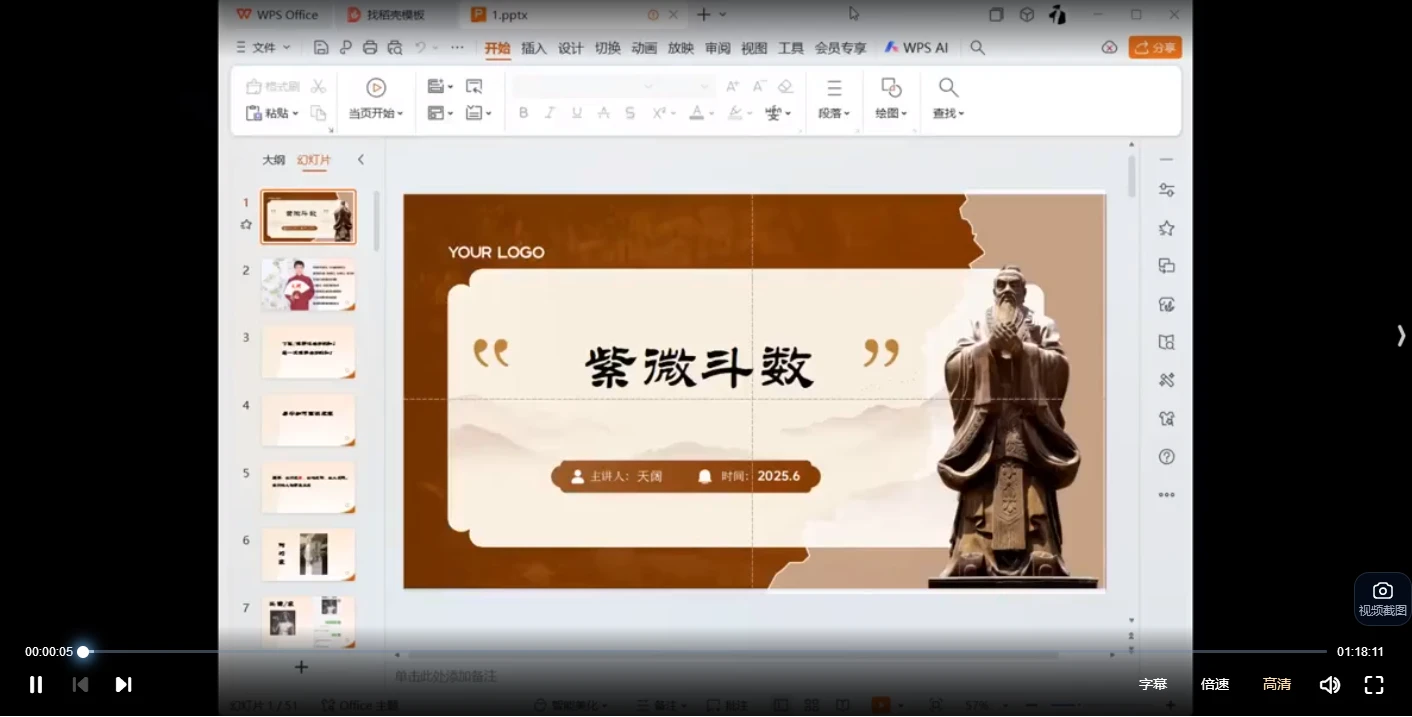Click the undo arrow icon
The width and height of the screenshot is (1412, 717).
[x=421, y=47]
